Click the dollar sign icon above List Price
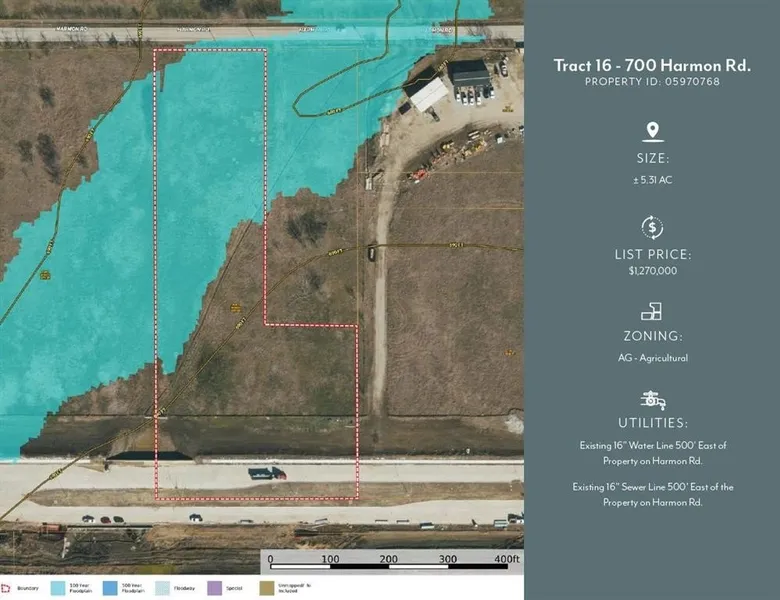 pyautogui.click(x=652, y=227)
